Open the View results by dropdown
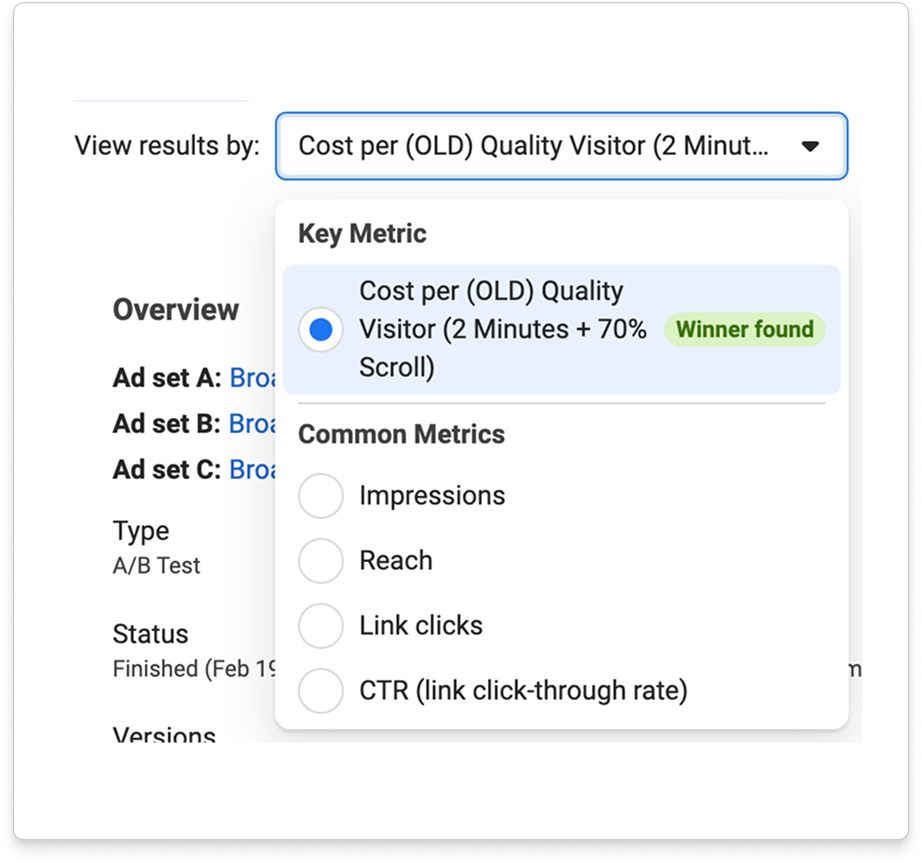922x864 pixels. [560, 146]
